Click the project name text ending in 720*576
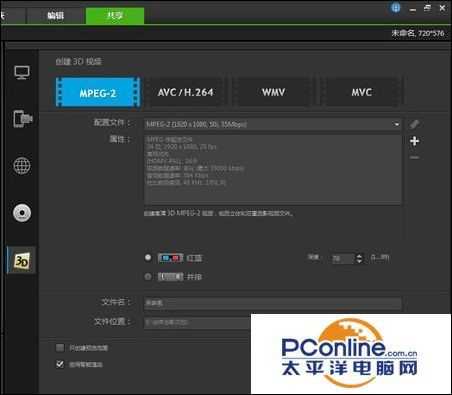This screenshot has width=452, height=395. pos(418,33)
